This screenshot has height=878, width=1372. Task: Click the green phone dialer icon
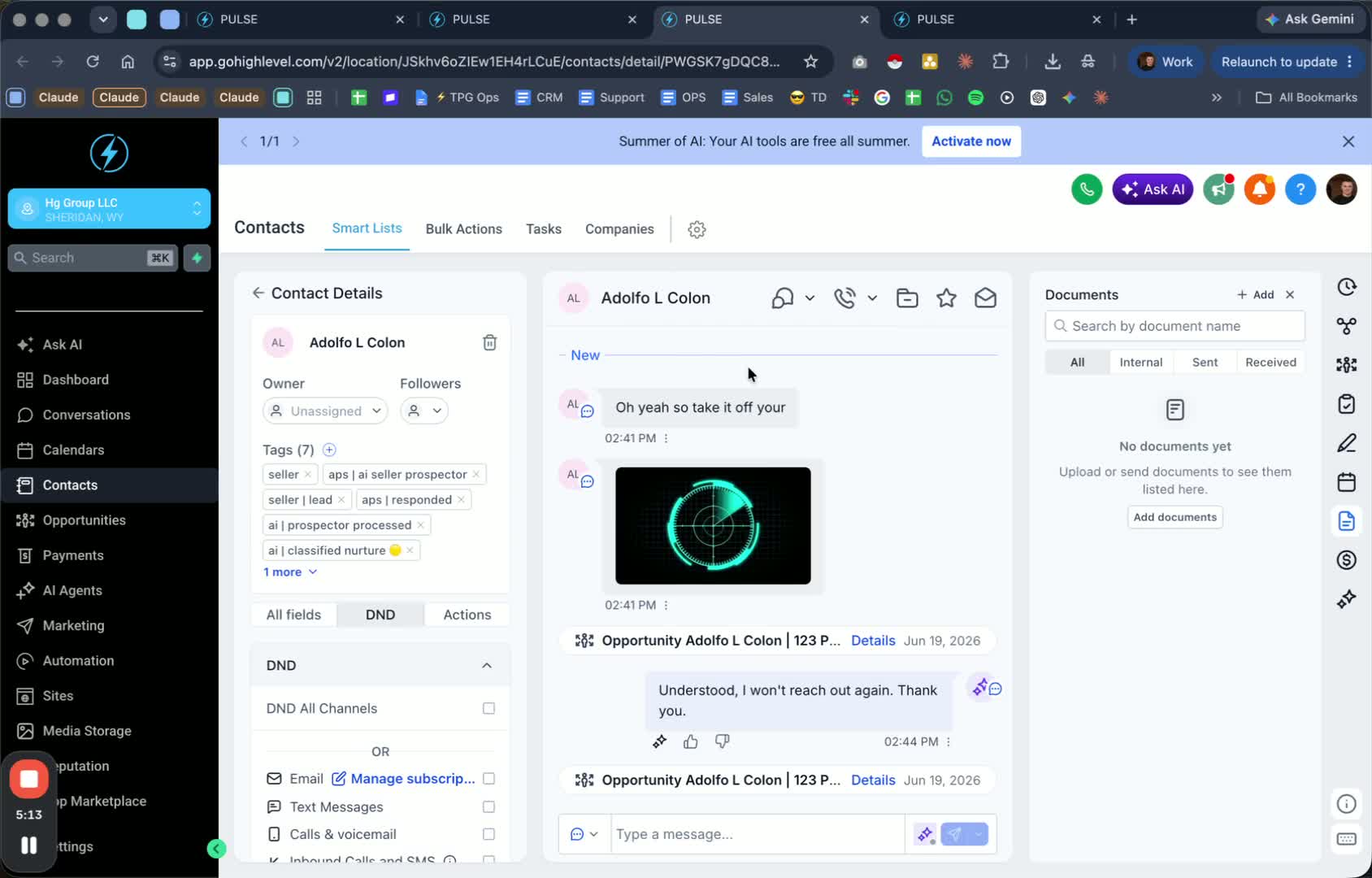tap(1087, 189)
